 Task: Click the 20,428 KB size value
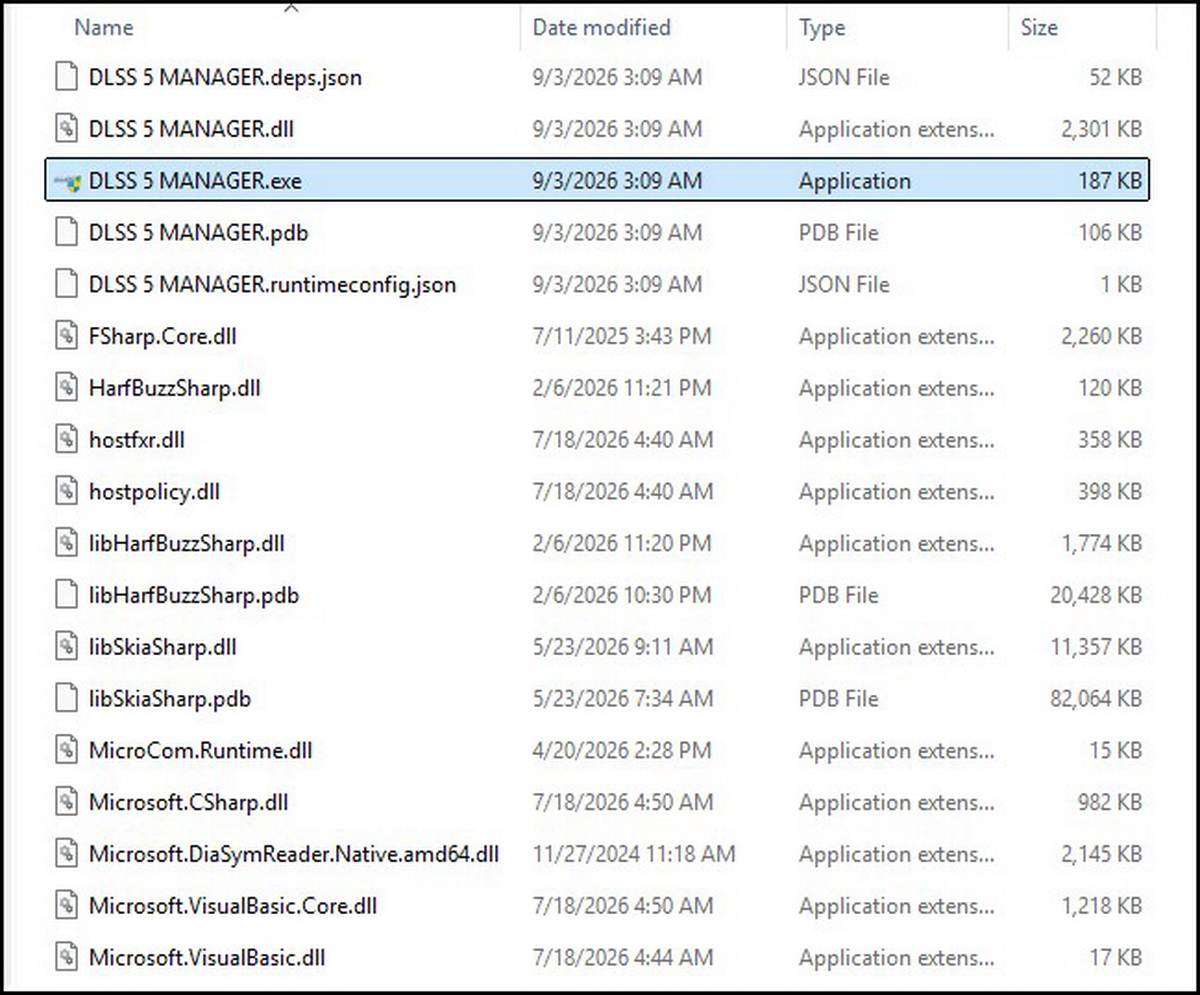(1096, 595)
